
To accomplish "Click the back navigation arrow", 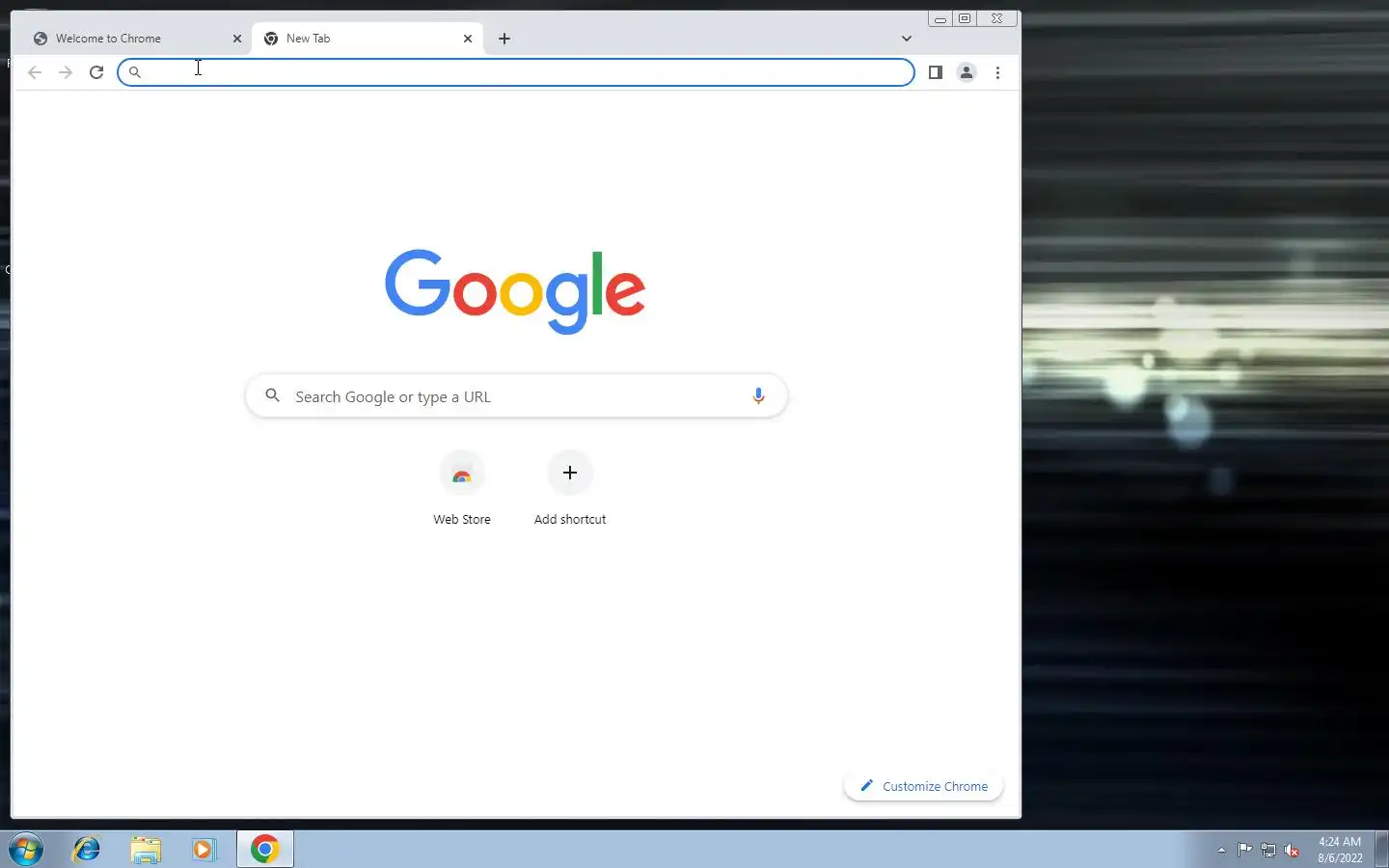I will tap(35, 72).
